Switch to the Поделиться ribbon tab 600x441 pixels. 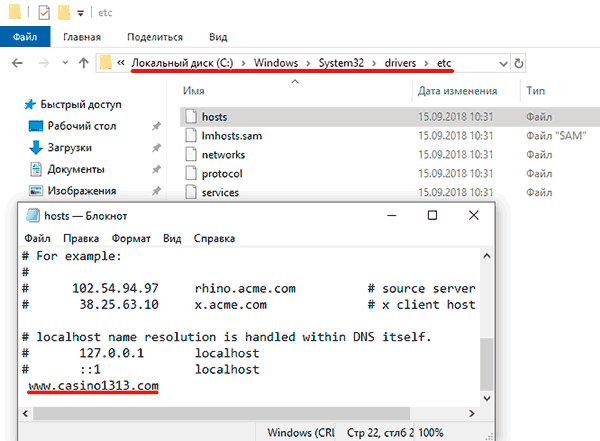tap(155, 37)
